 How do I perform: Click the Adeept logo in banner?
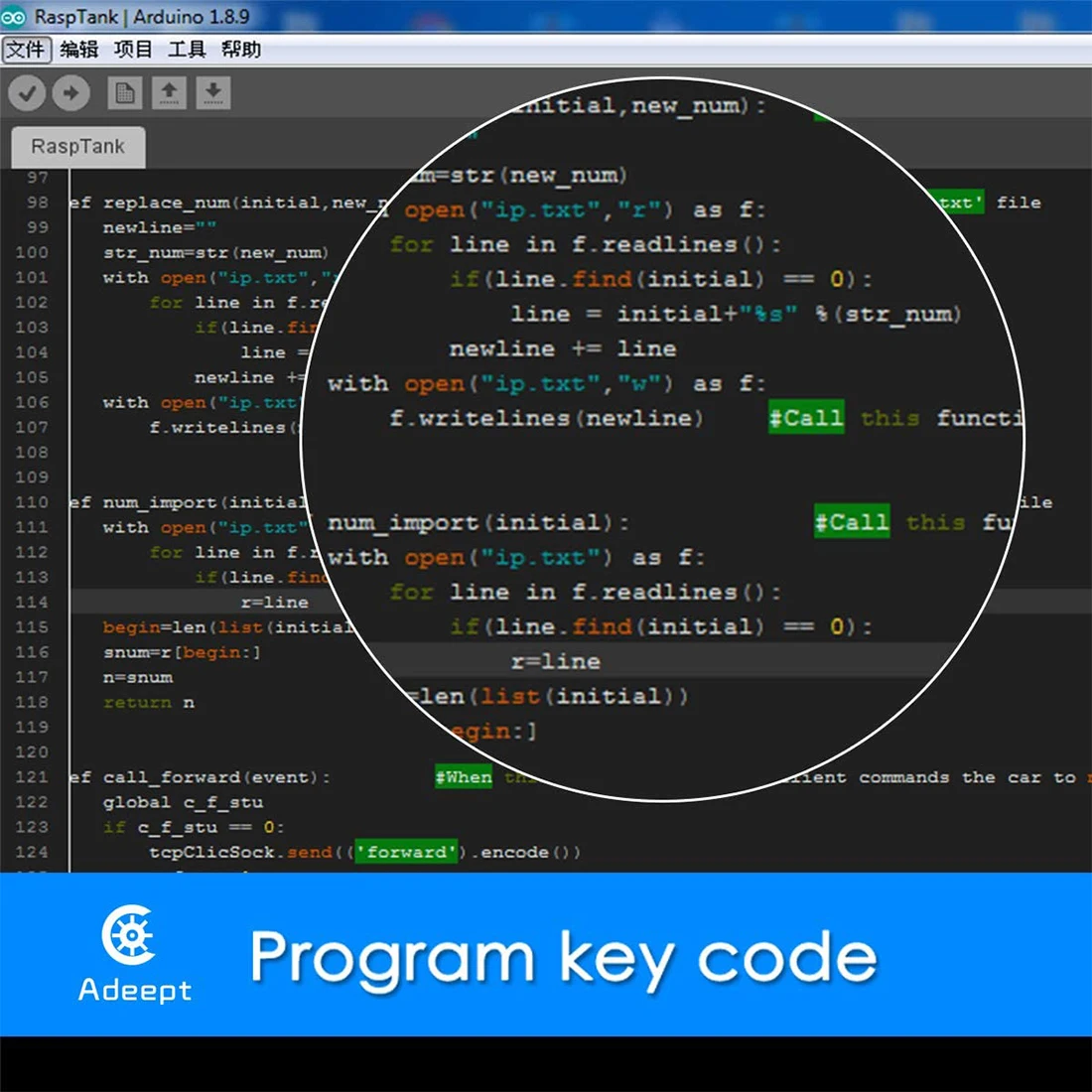(134, 953)
